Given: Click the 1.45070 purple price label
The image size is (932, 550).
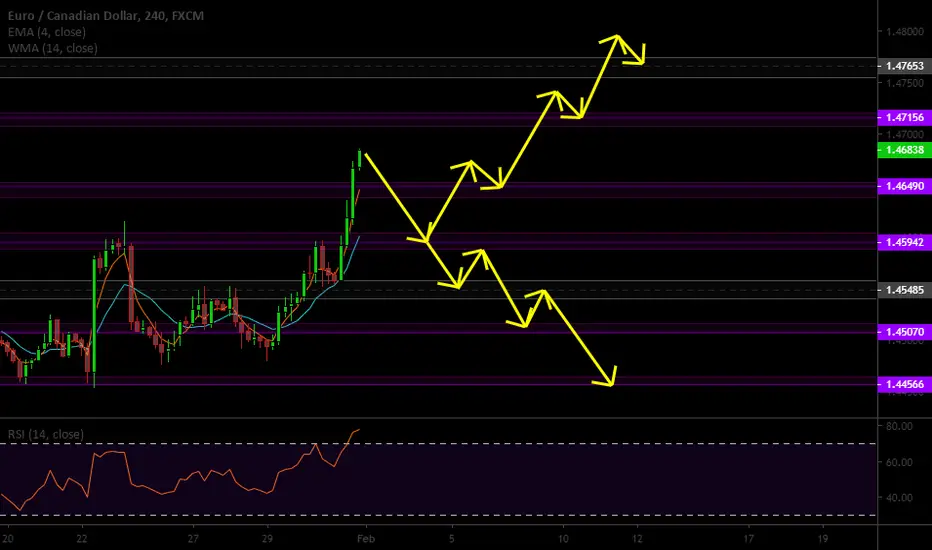Looking at the screenshot, I should tap(905, 332).
